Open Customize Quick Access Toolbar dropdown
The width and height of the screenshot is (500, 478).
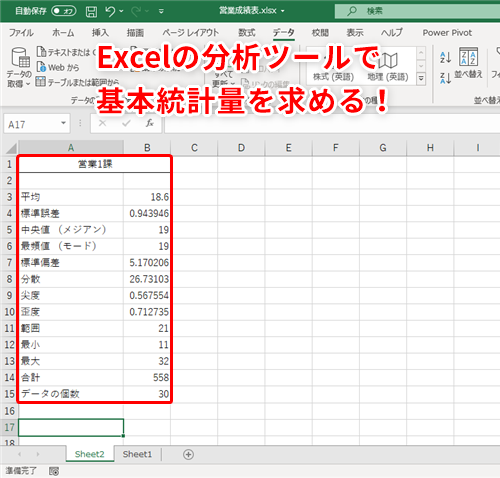(x=161, y=11)
